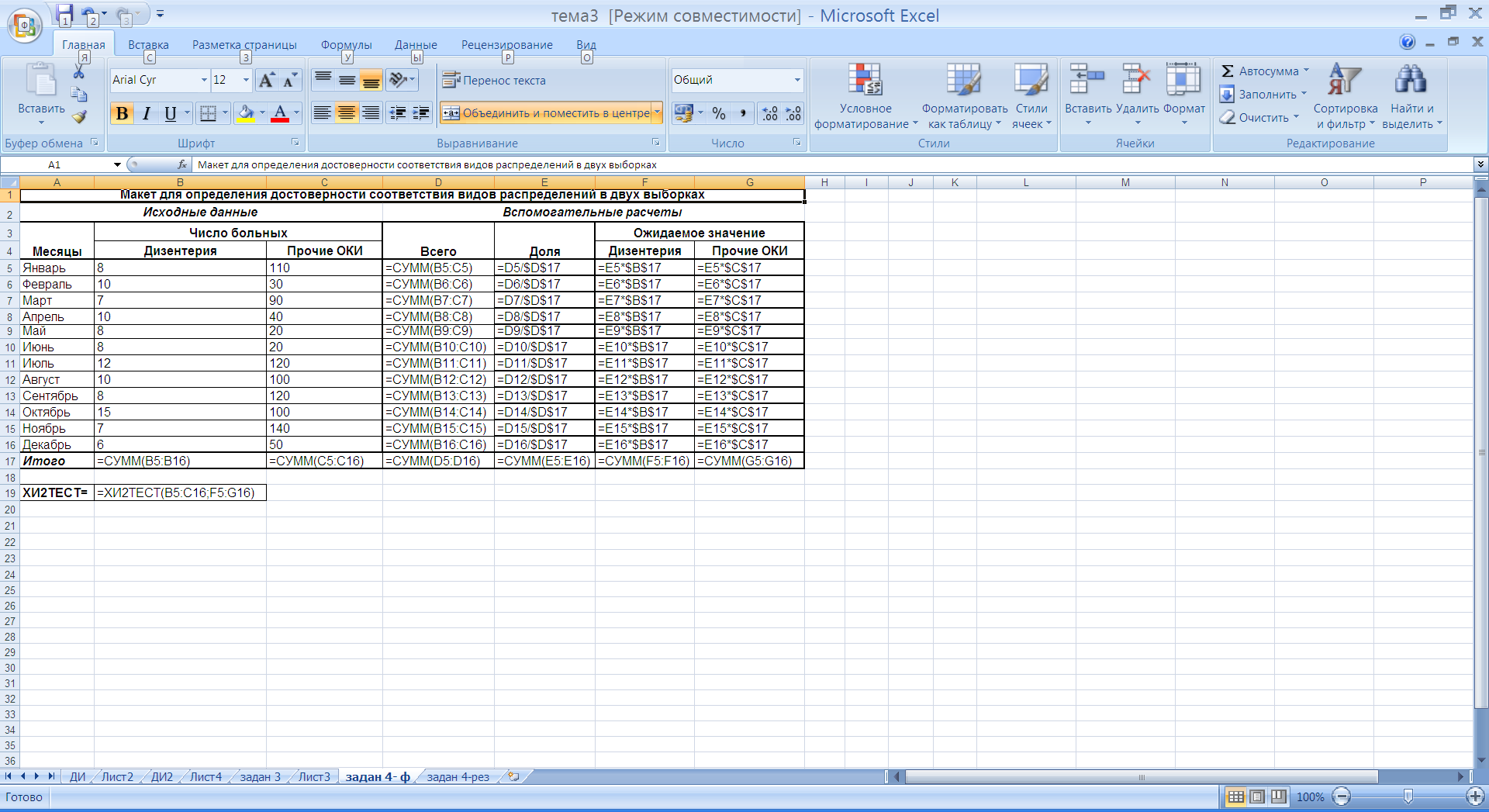Decrease font size with the small A icon
Viewport: 1489px width, 812px height.
tap(289, 80)
